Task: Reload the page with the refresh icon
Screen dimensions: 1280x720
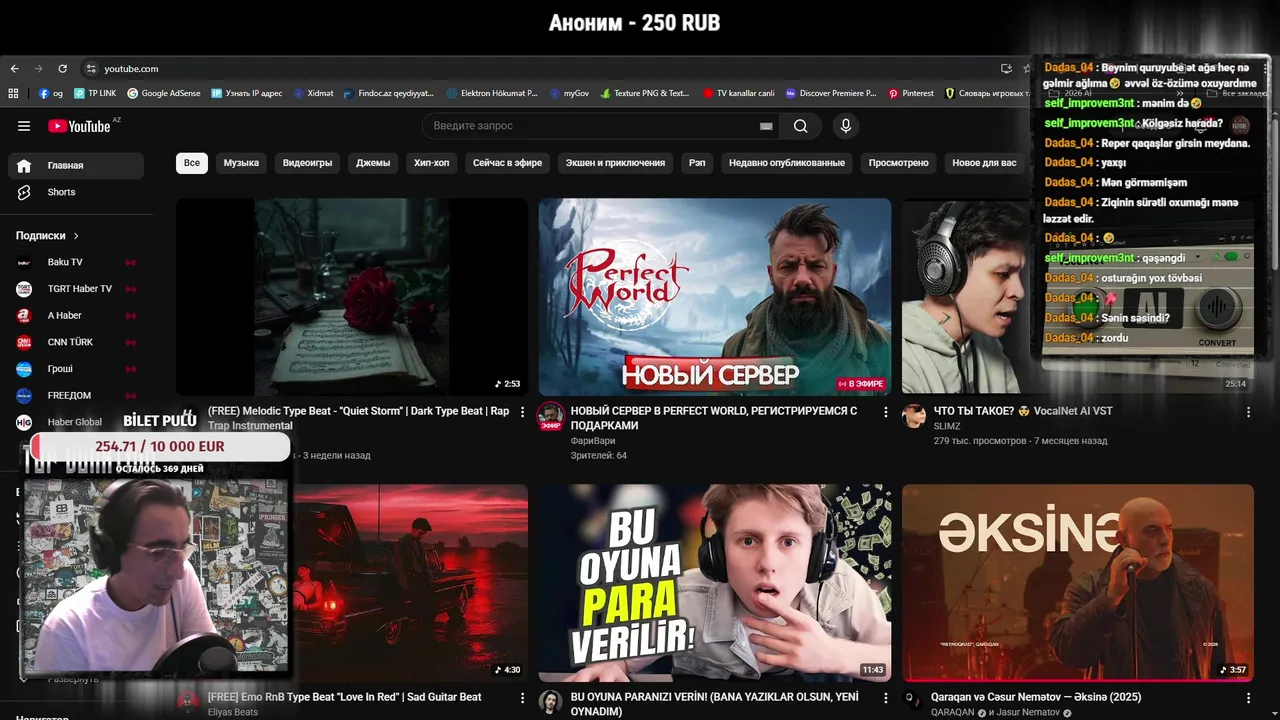Action: tap(62, 69)
